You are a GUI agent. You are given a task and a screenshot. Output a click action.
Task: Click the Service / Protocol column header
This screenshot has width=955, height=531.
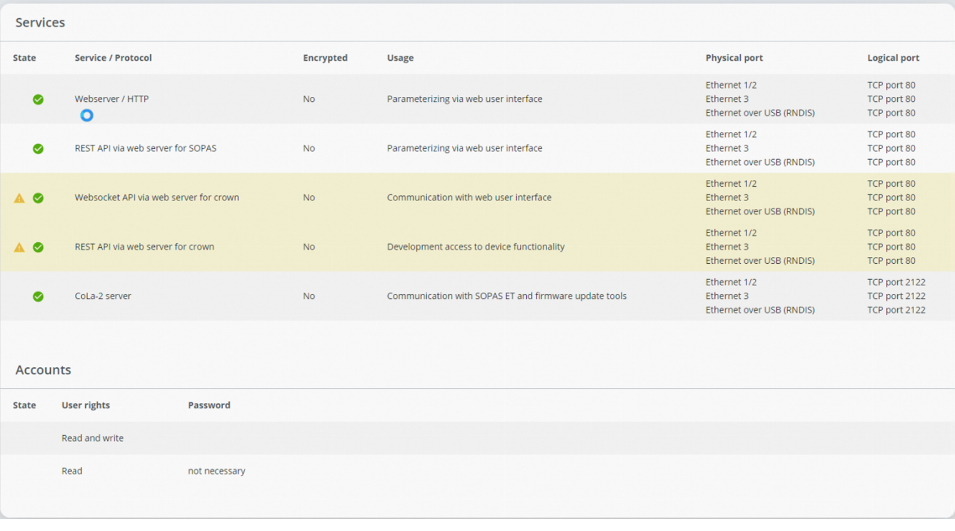point(113,58)
